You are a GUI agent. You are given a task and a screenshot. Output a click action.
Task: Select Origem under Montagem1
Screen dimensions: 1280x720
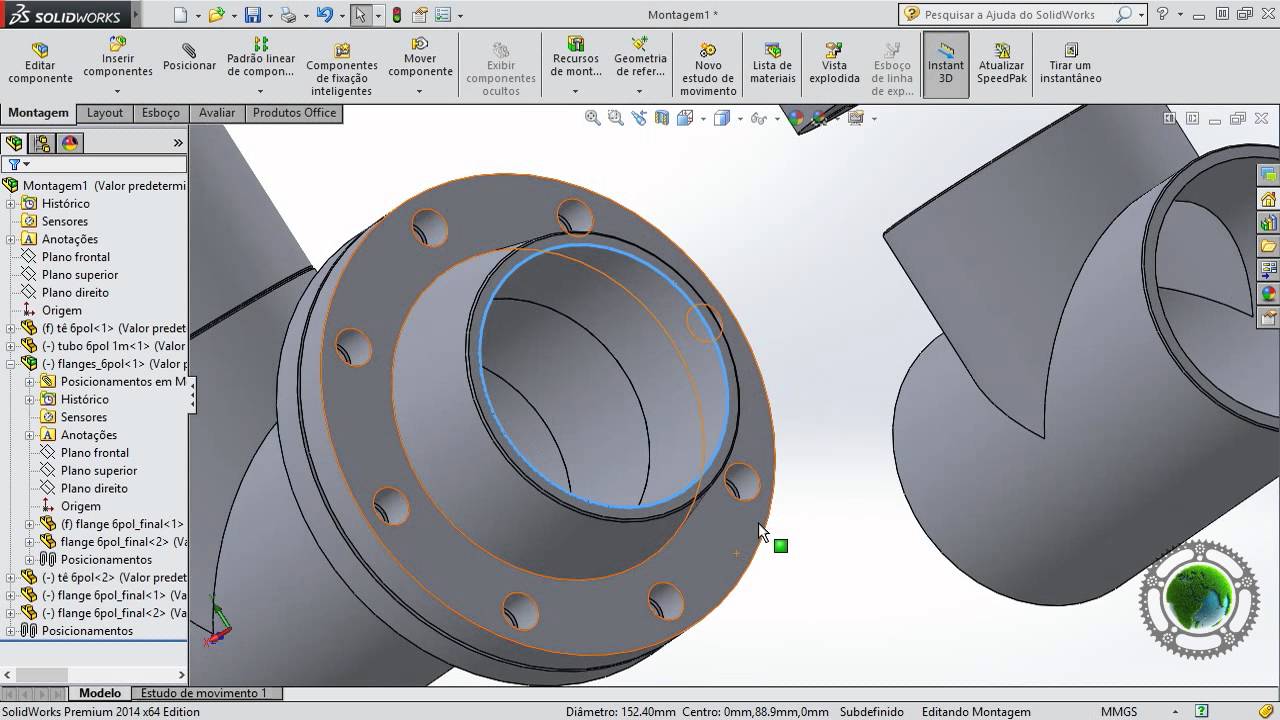click(62, 311)
